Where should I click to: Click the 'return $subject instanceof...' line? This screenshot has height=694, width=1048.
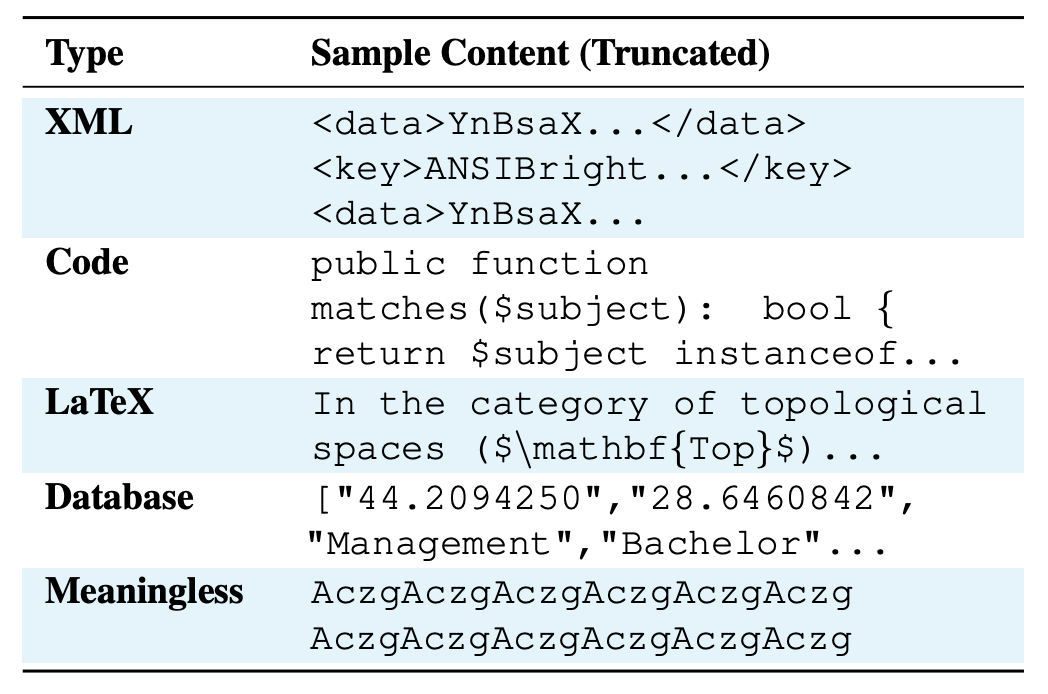coord(636,354)
